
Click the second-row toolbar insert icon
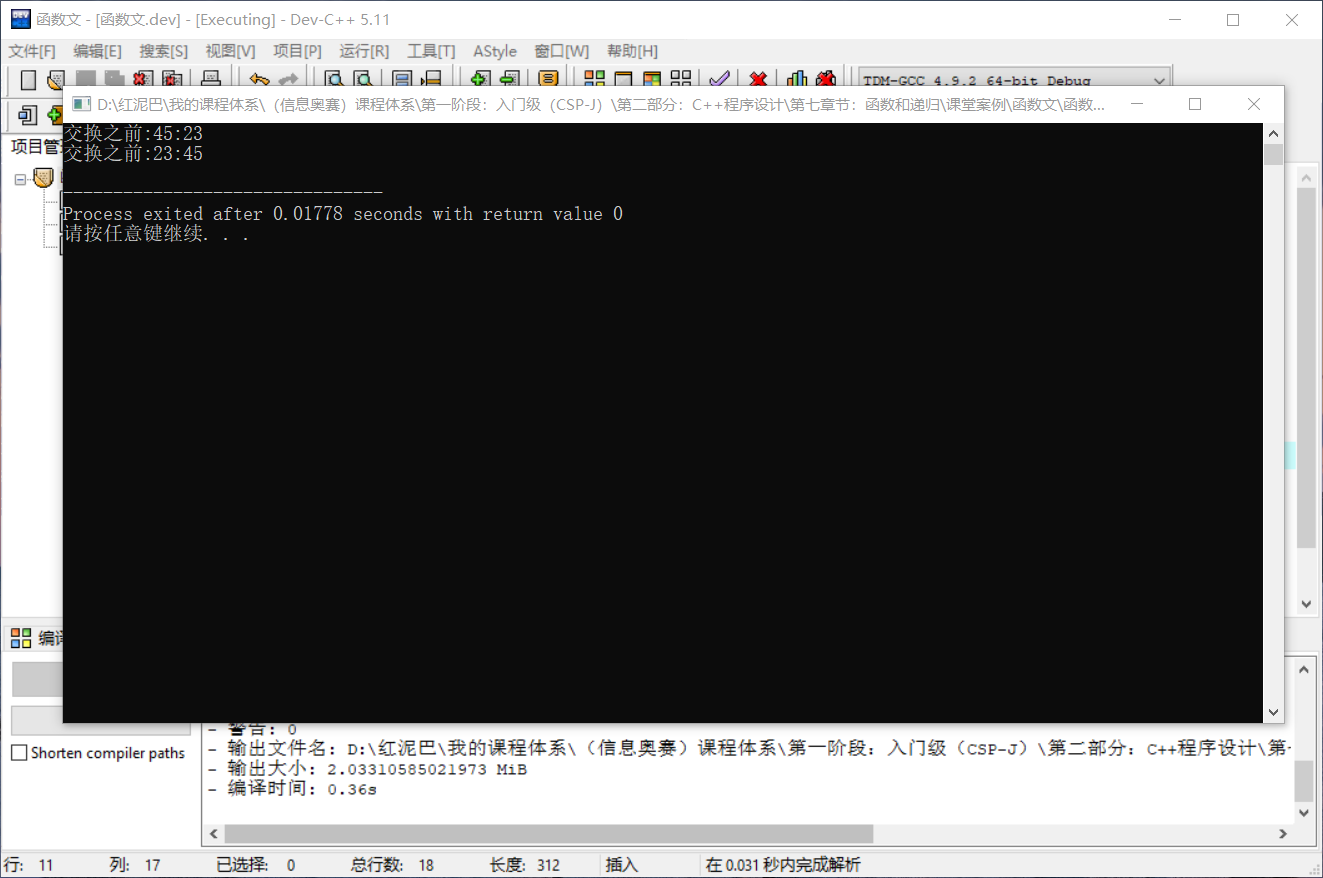pyautogui.click(x=27, y=115)
